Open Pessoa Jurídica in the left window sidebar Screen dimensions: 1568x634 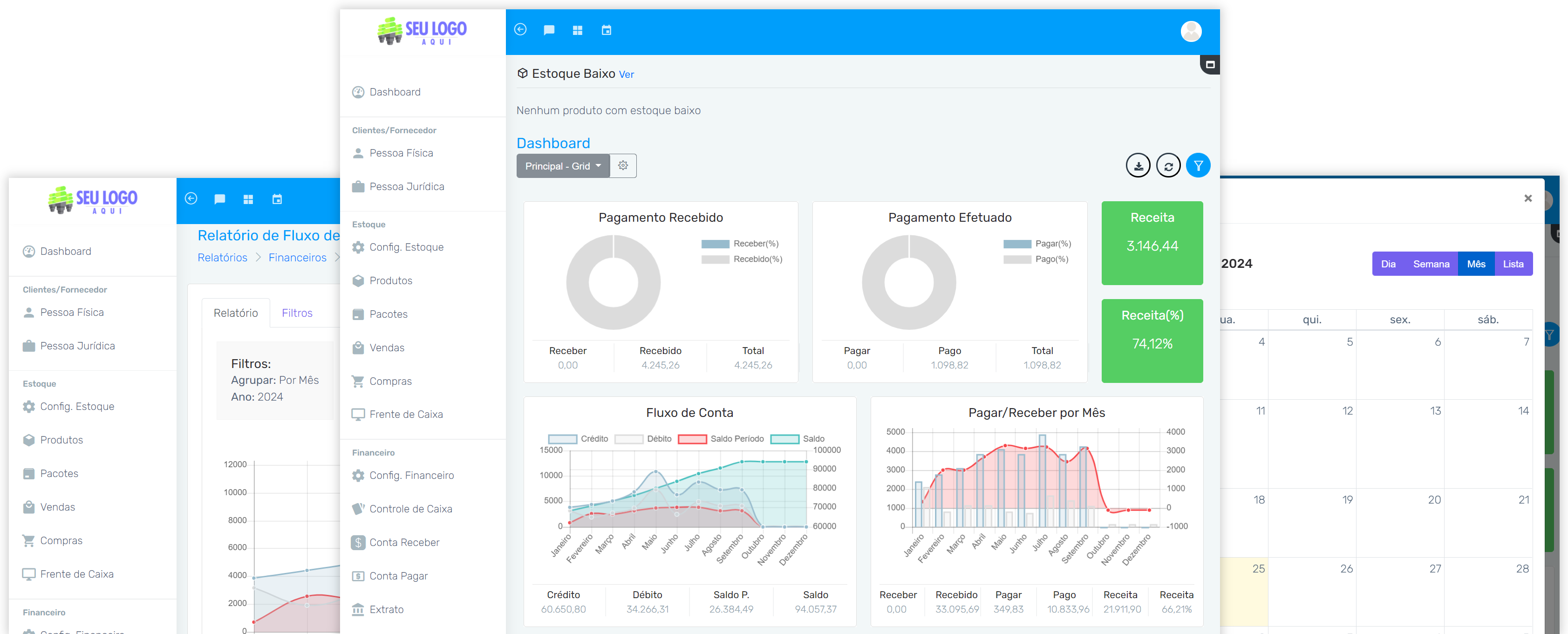pos(69,346)
